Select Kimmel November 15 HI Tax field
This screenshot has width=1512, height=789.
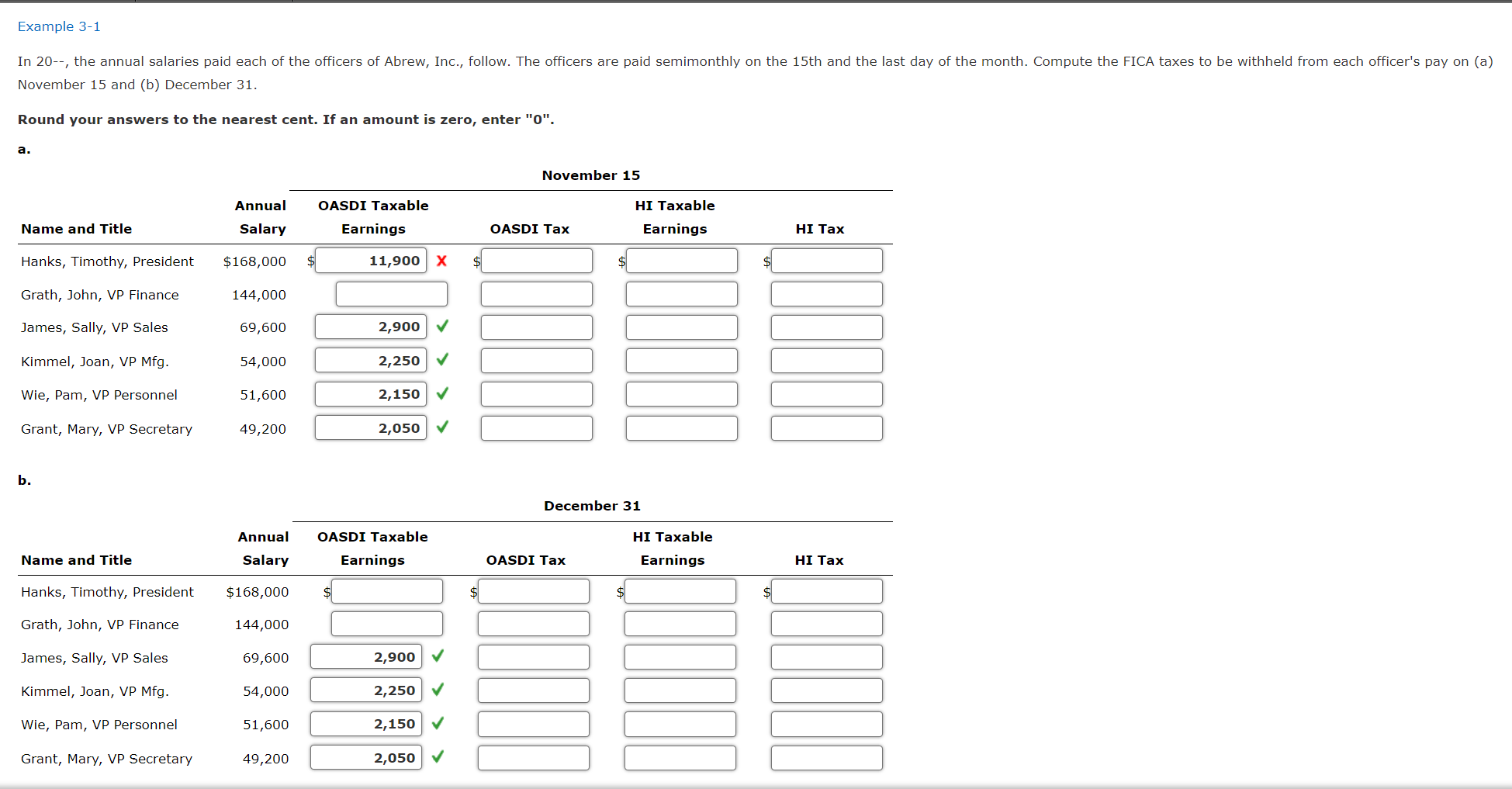(827, 361)
